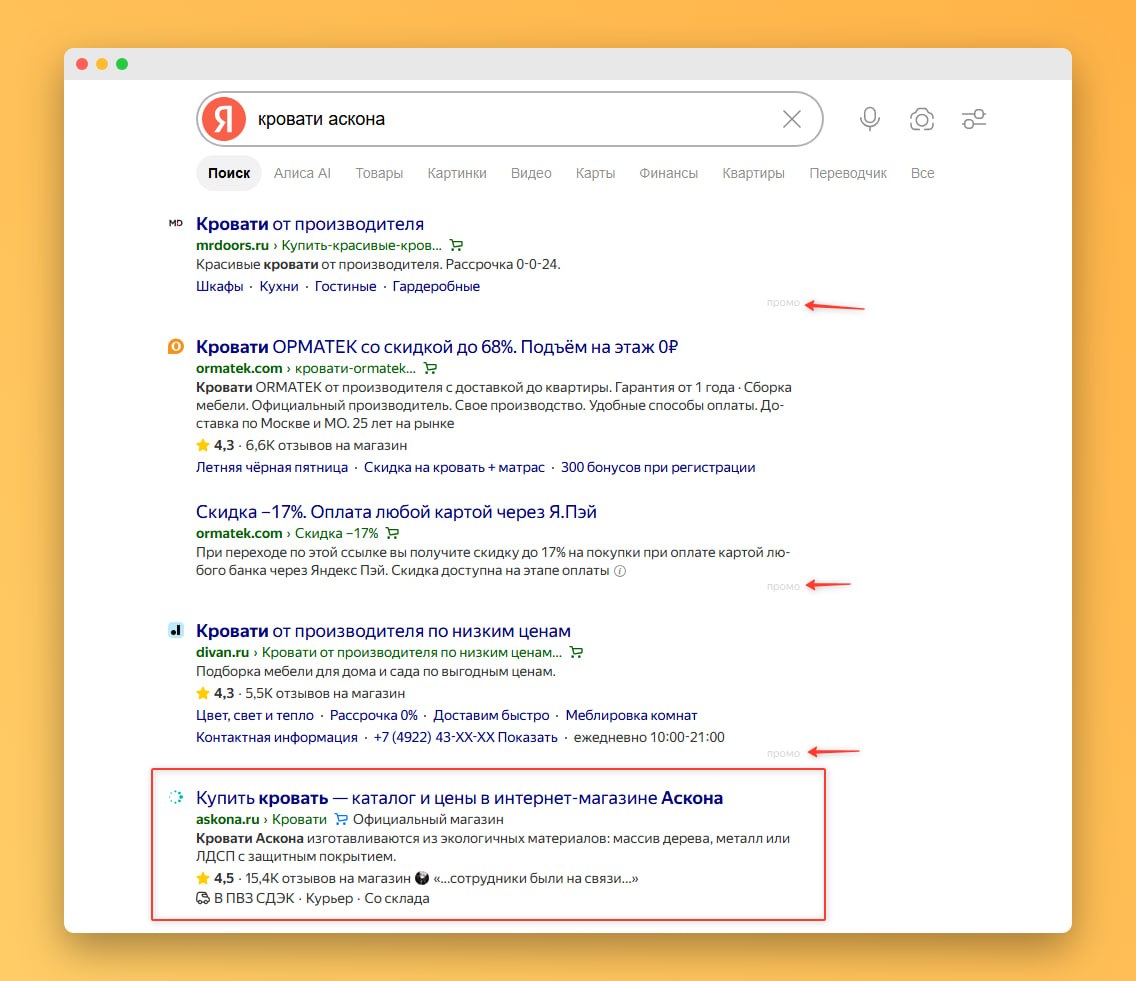Click the delivery truck icon by В ПВЗ СДЭК

(203, 898)
